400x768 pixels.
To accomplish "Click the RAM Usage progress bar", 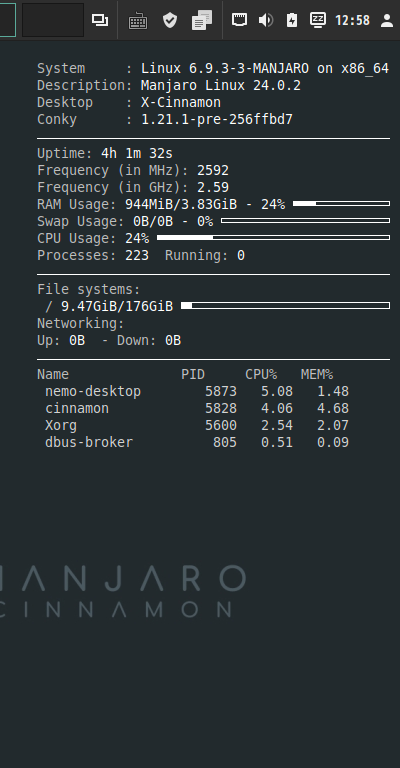I will tap(341, 204).
